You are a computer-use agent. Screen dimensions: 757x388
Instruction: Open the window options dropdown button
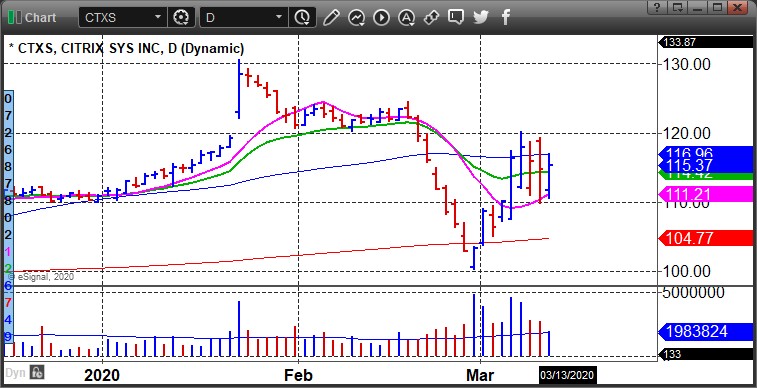point(678,7)
